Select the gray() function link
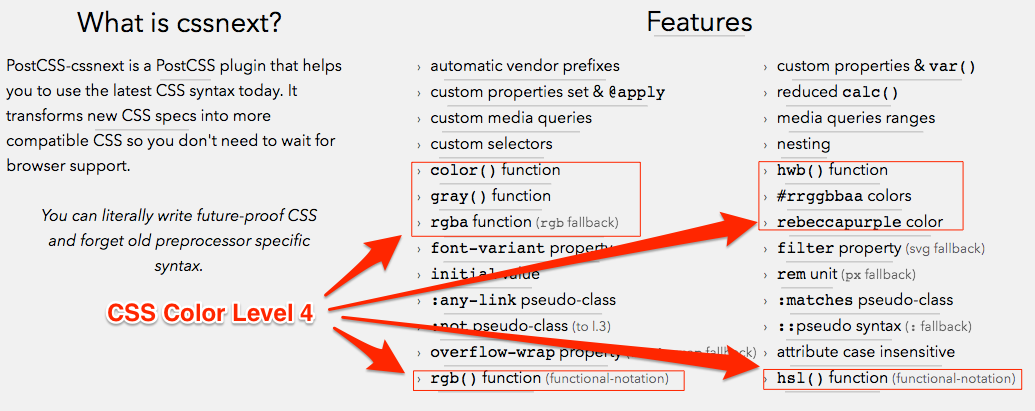 point(490,196)
